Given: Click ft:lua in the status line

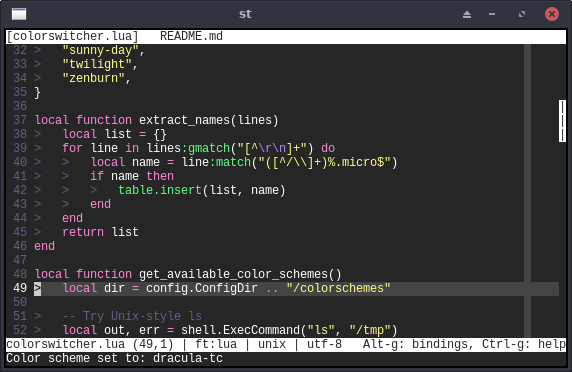Looking at the screenshot, I should (x=216, y=344).
